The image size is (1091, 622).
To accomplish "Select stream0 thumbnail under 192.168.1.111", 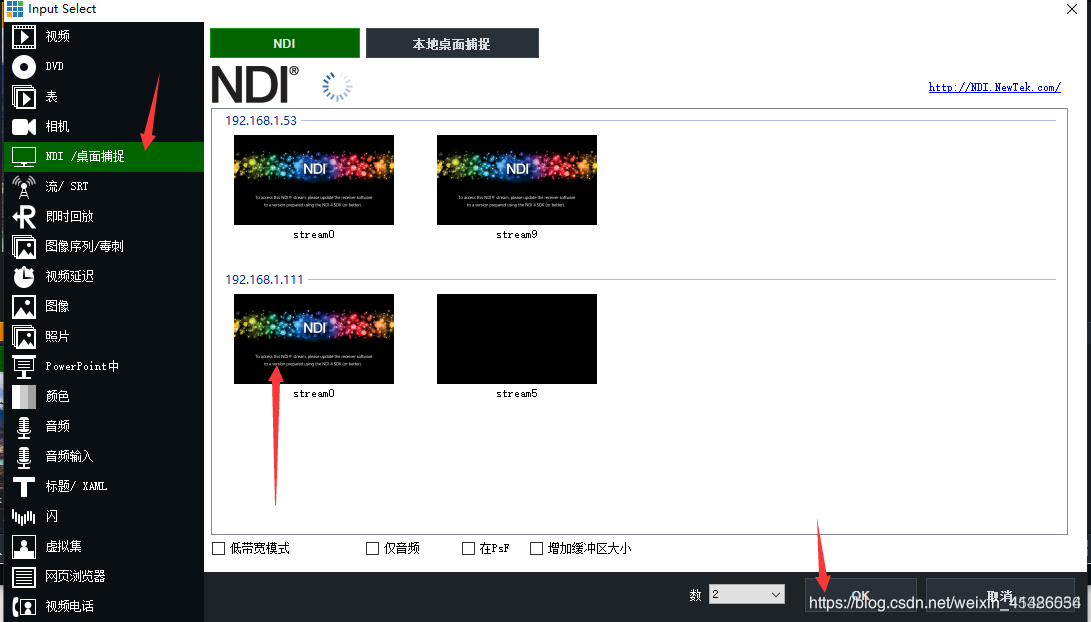I will (314, 339).
